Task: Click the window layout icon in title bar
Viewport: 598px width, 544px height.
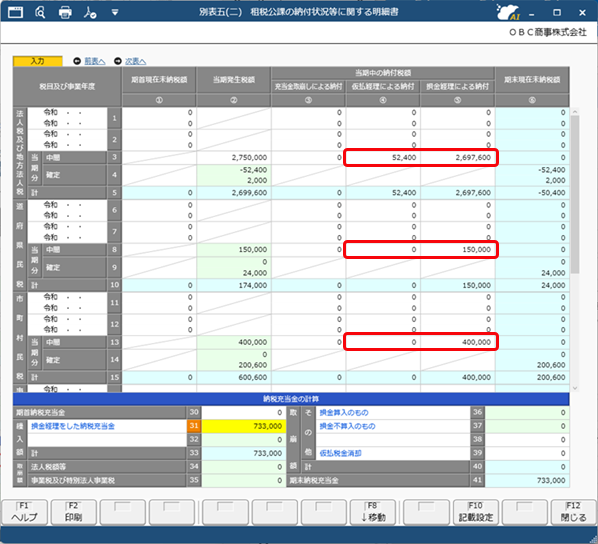Action: [x=16, y=12]
